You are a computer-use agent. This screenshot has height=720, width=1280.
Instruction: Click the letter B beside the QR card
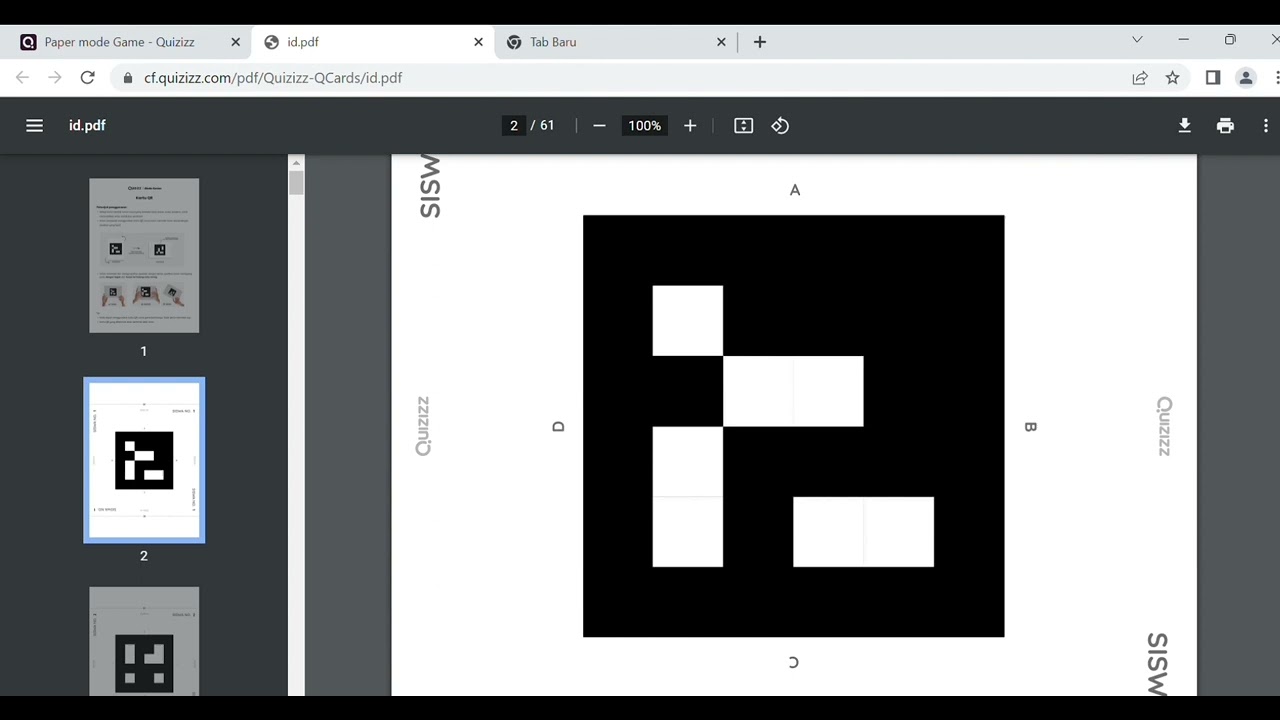coord(1030,427)
